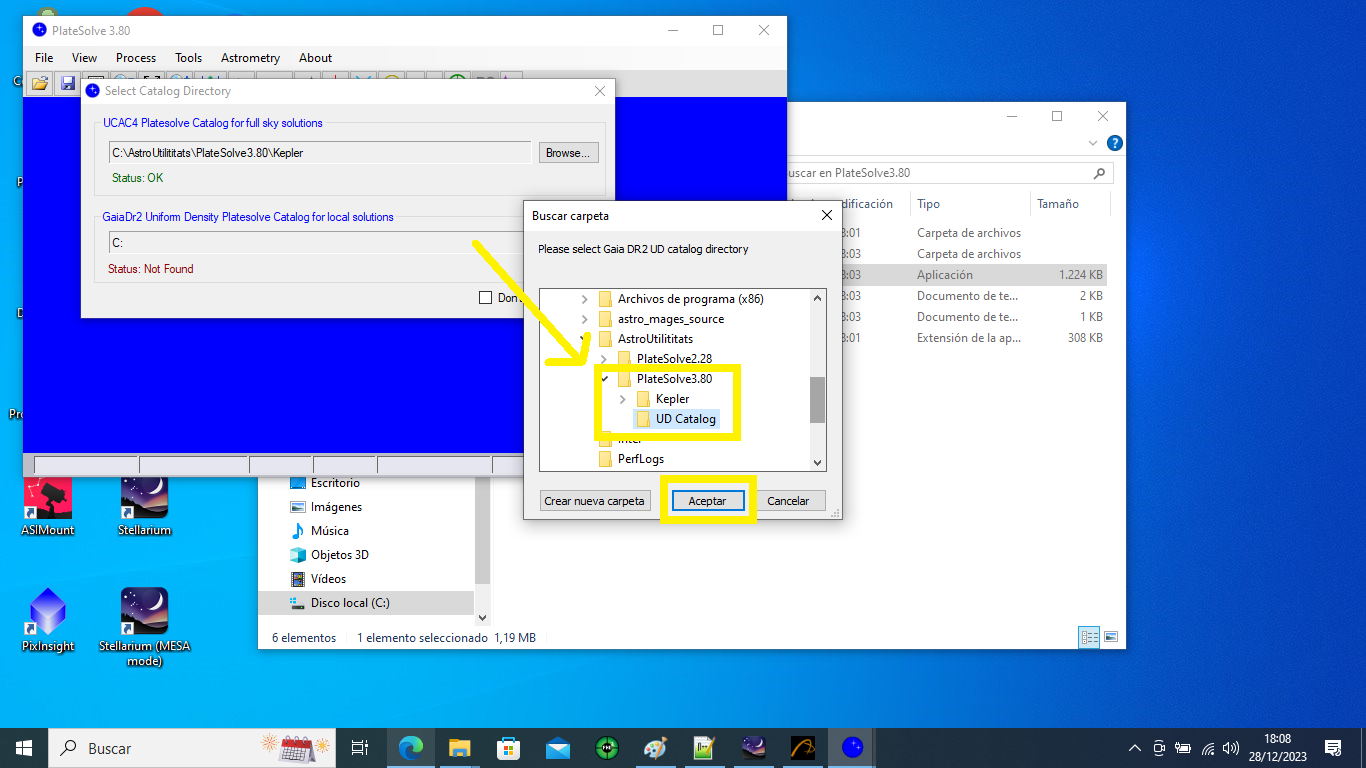Save icon in PlateSolve toolbar
Viewport: 1366px width, 768px height.
pos(68,84)
